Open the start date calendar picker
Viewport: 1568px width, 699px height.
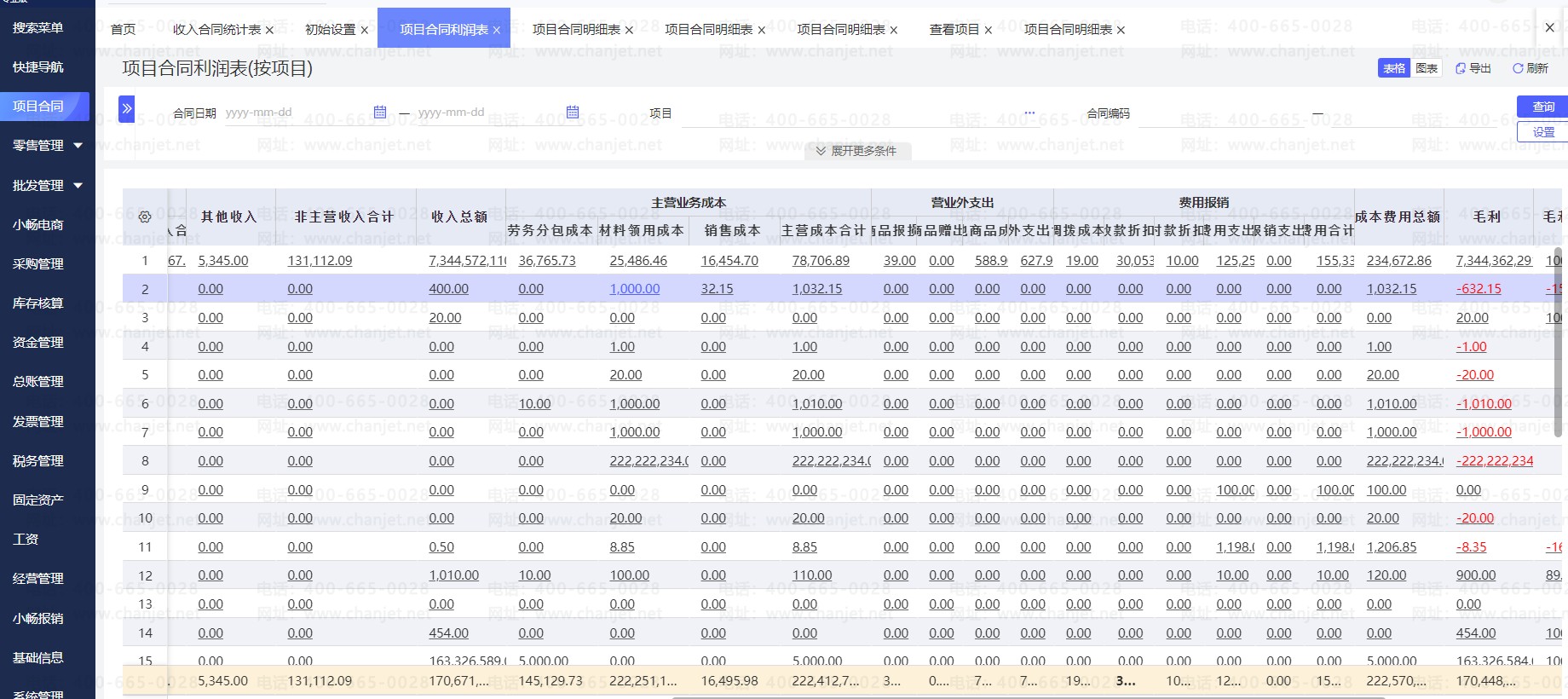(x=380, y=113)
